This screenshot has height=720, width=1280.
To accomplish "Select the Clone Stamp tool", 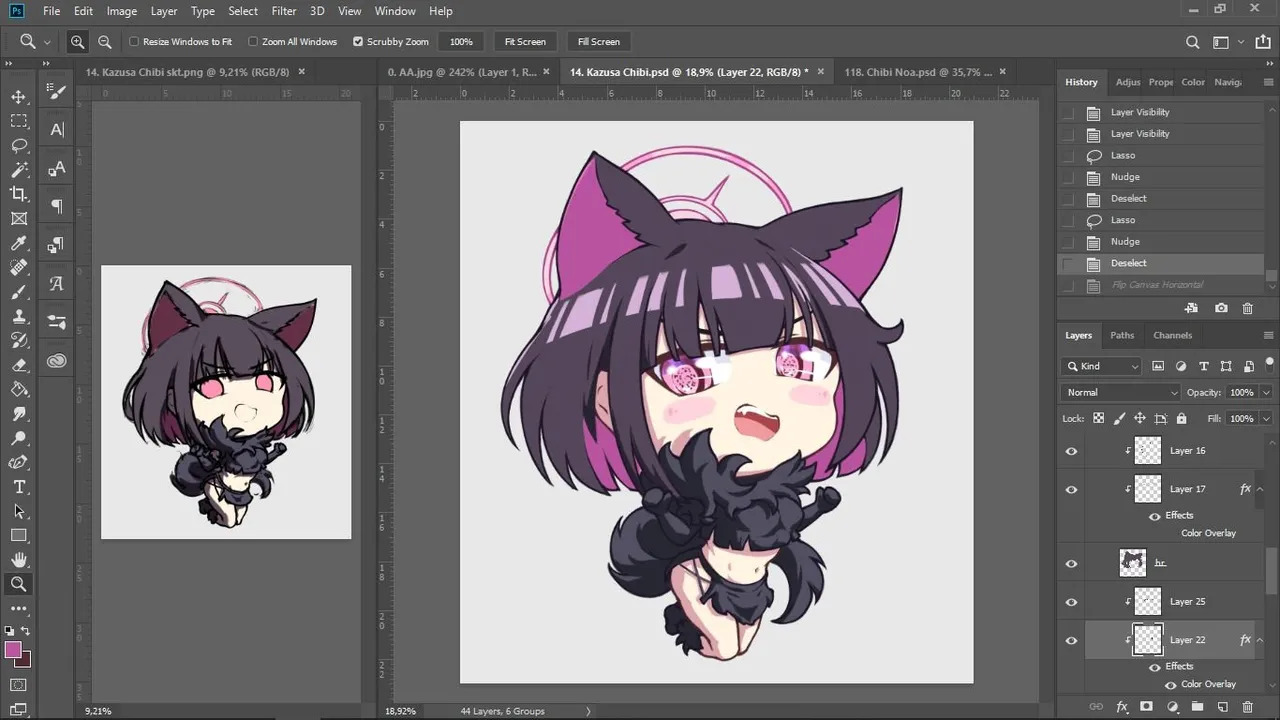I will point(18,316).
